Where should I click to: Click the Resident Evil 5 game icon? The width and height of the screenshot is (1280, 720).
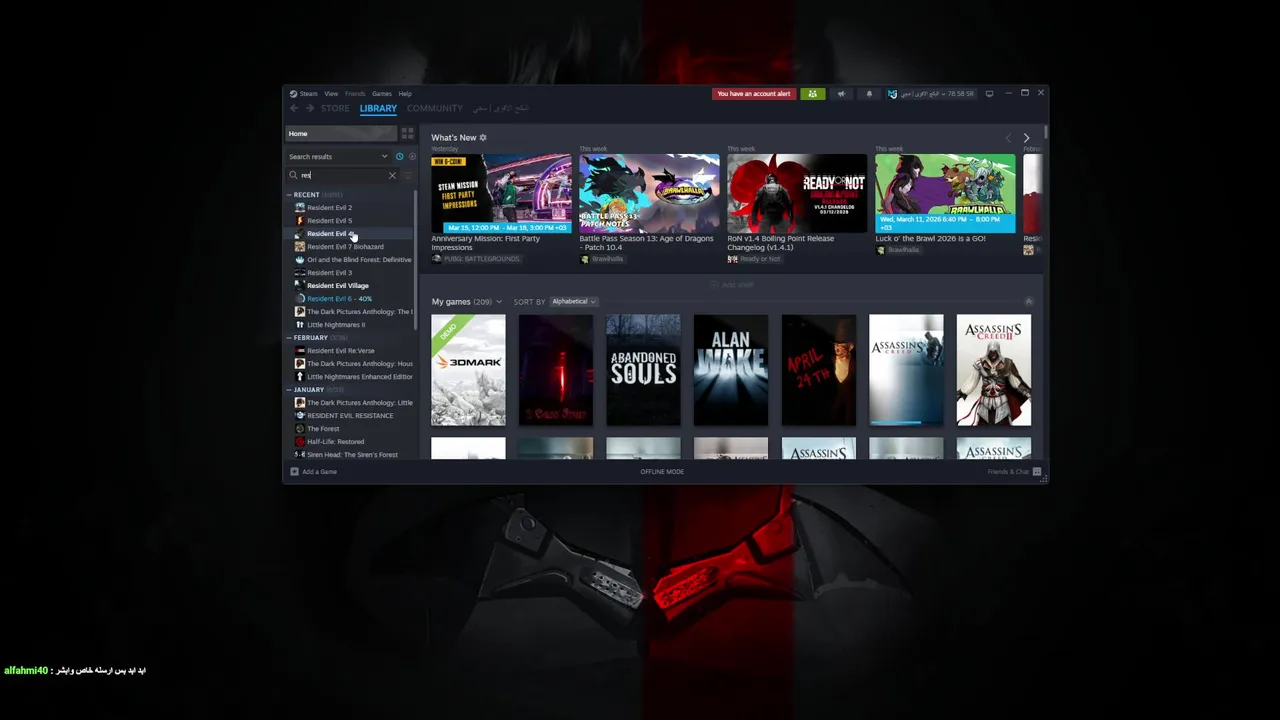pos(300,220)
